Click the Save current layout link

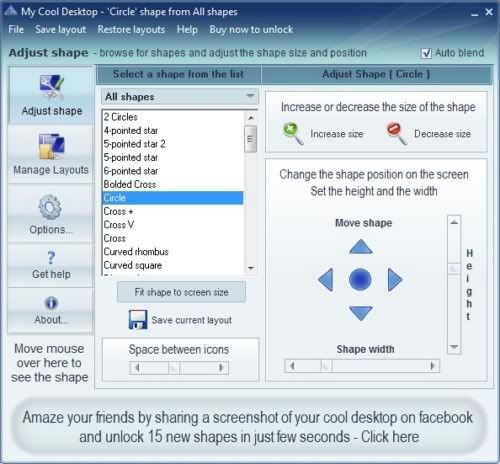tap(192, 320)
